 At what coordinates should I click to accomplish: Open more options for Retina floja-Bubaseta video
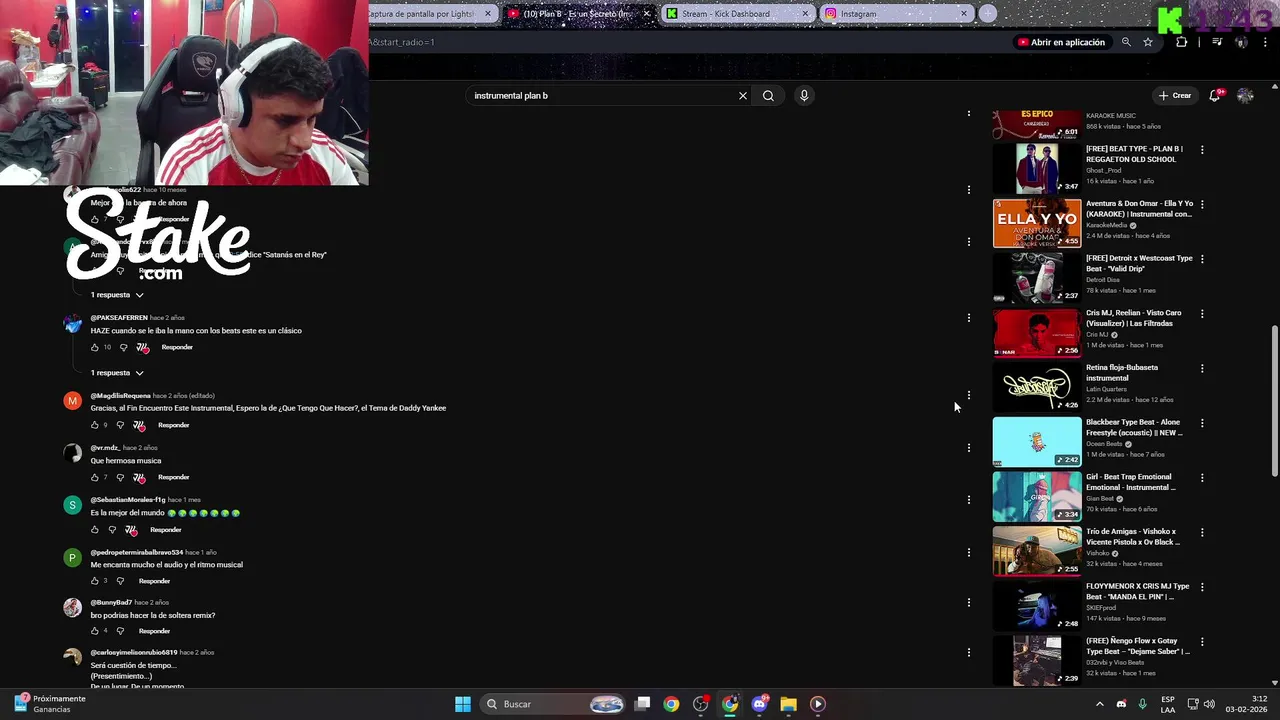click(1202, 368)
